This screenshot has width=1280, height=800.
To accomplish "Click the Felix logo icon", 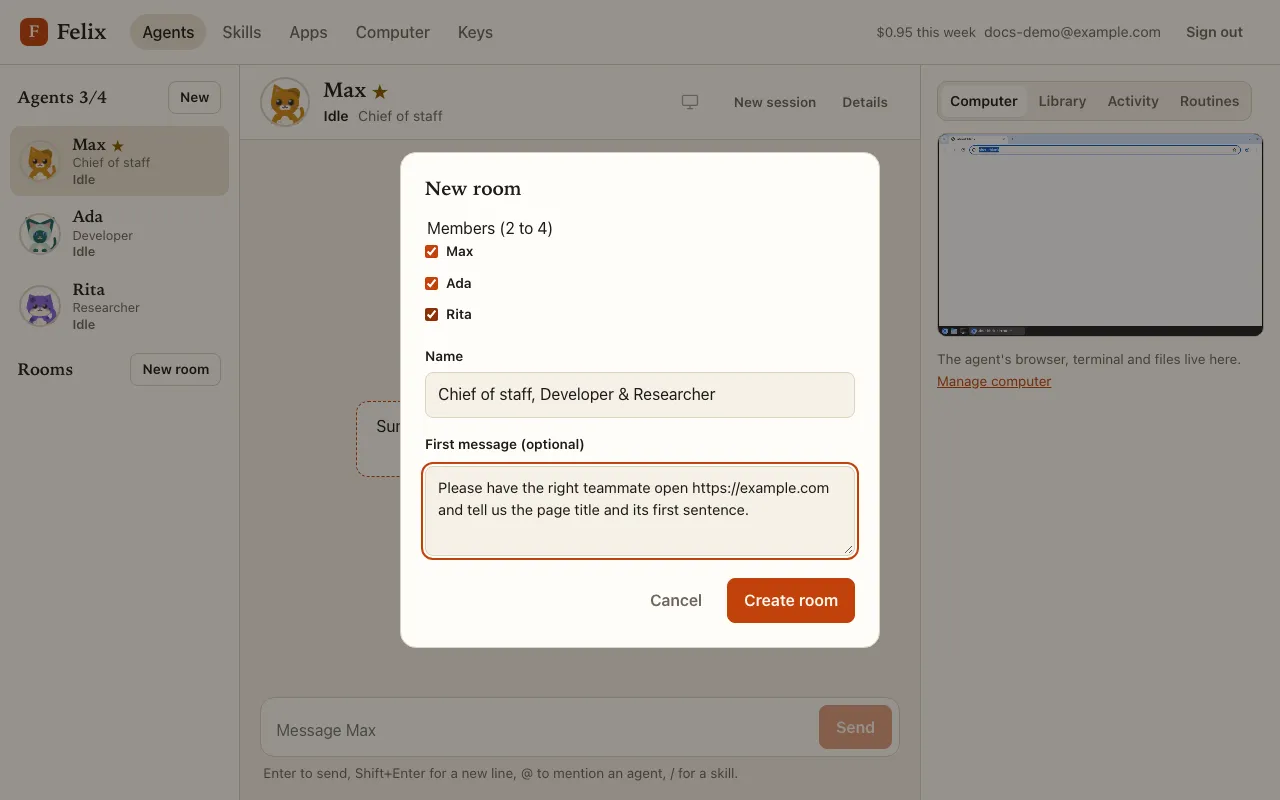I will click(x=34, y=32).
